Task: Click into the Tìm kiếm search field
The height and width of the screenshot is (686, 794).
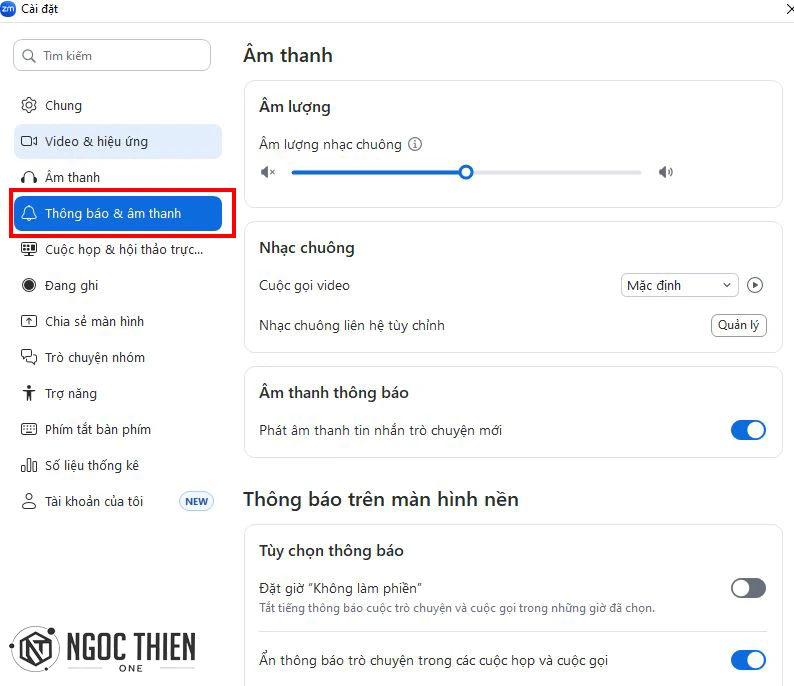Action: [112, 55]
